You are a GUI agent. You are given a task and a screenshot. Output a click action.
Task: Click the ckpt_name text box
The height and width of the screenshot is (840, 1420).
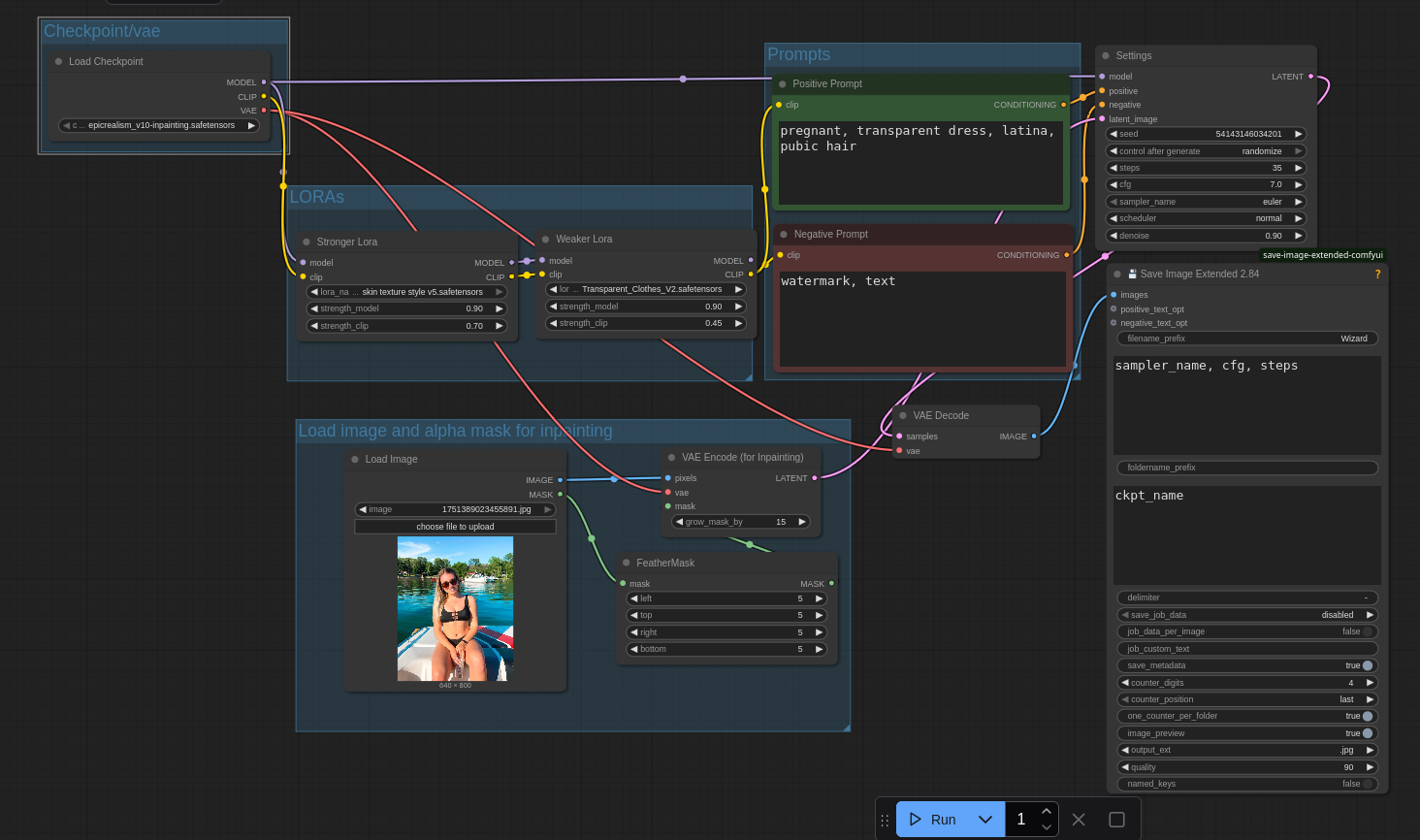click(x=1247, y=534)
